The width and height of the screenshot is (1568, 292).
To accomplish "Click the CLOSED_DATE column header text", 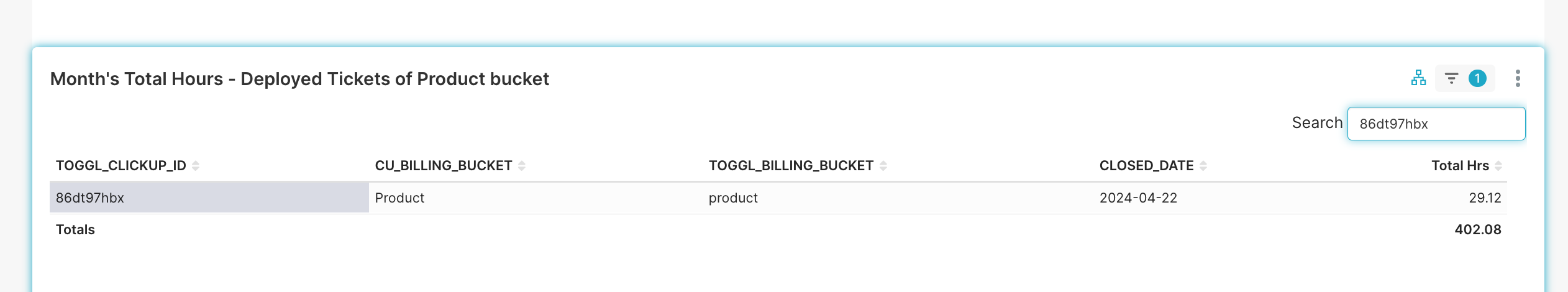I will tap(1147, 165).
